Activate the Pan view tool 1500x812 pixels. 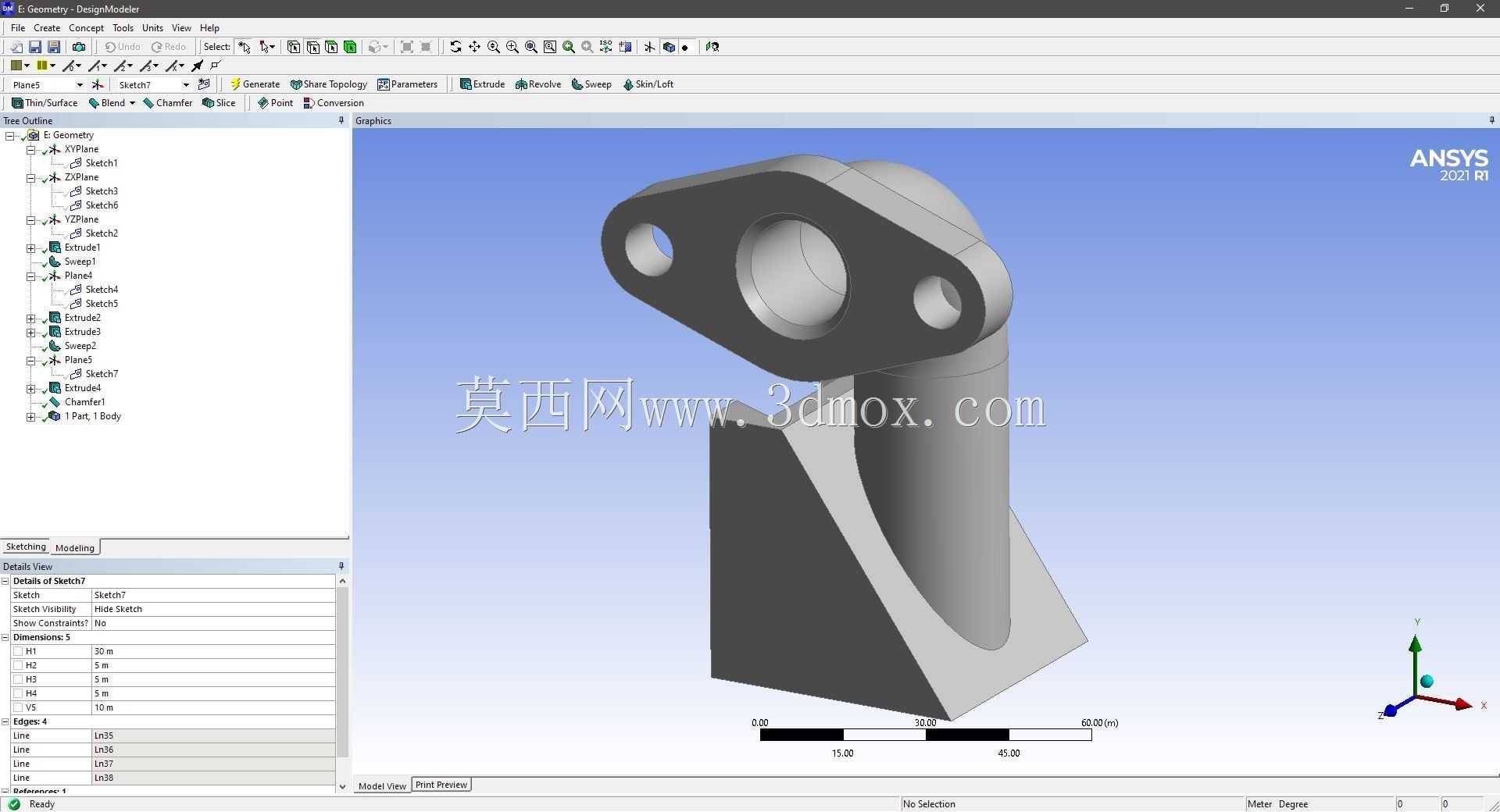tap(474, 47)
